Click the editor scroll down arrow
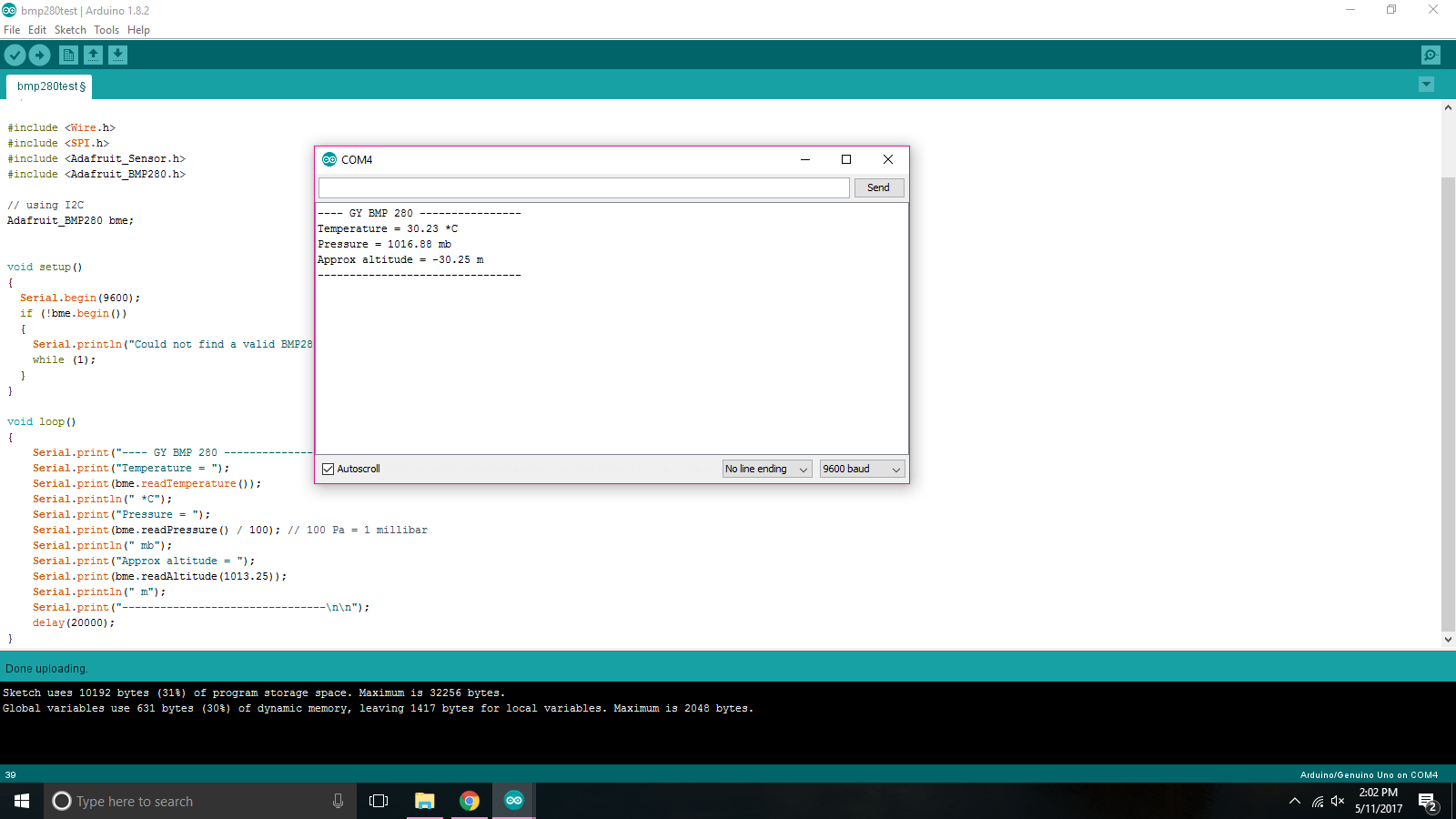 coord(1448,640)
